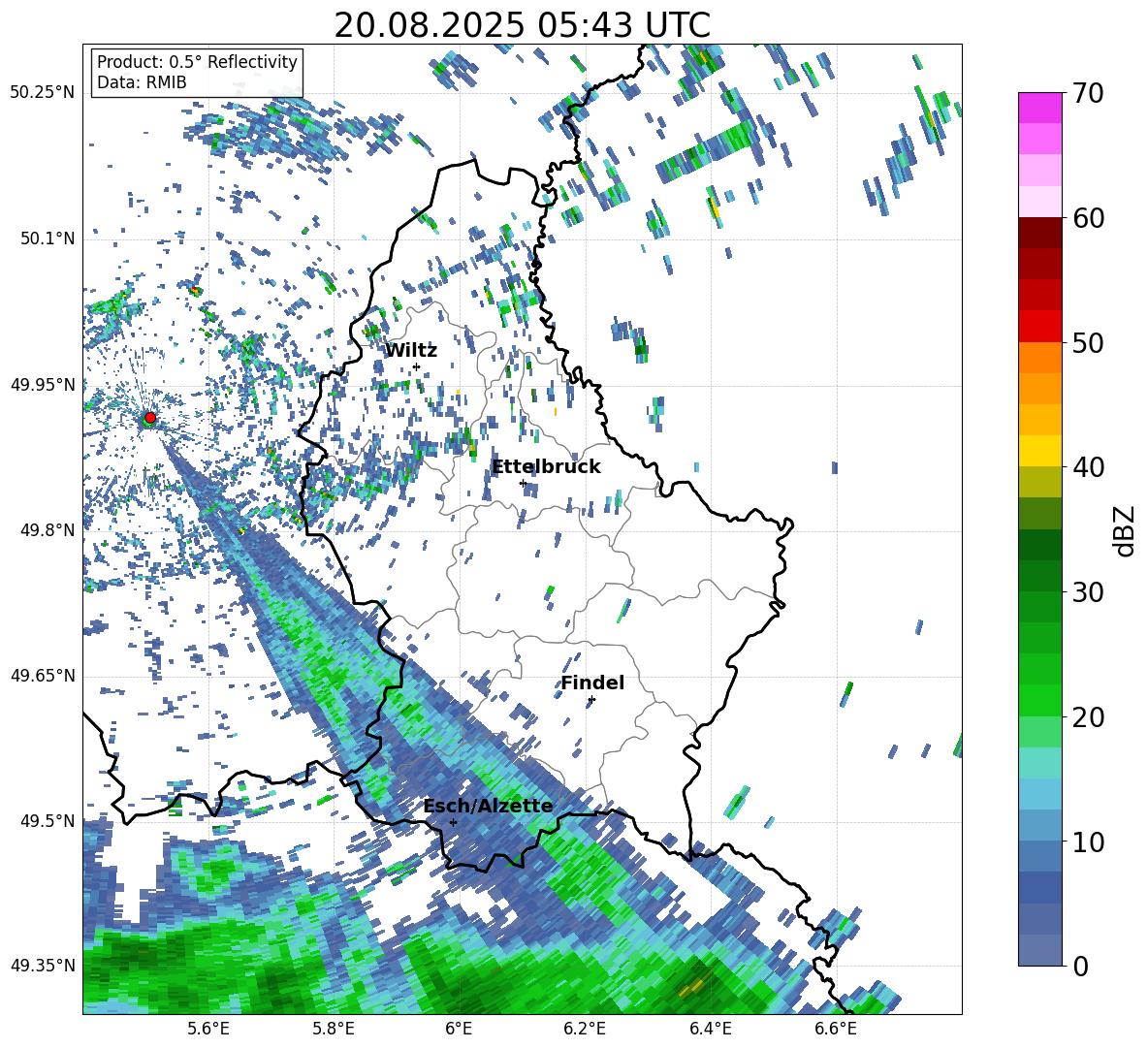Screen dimensions: 1148x1048
Task: Click the red radar site marker
Action: pos(150,418)
